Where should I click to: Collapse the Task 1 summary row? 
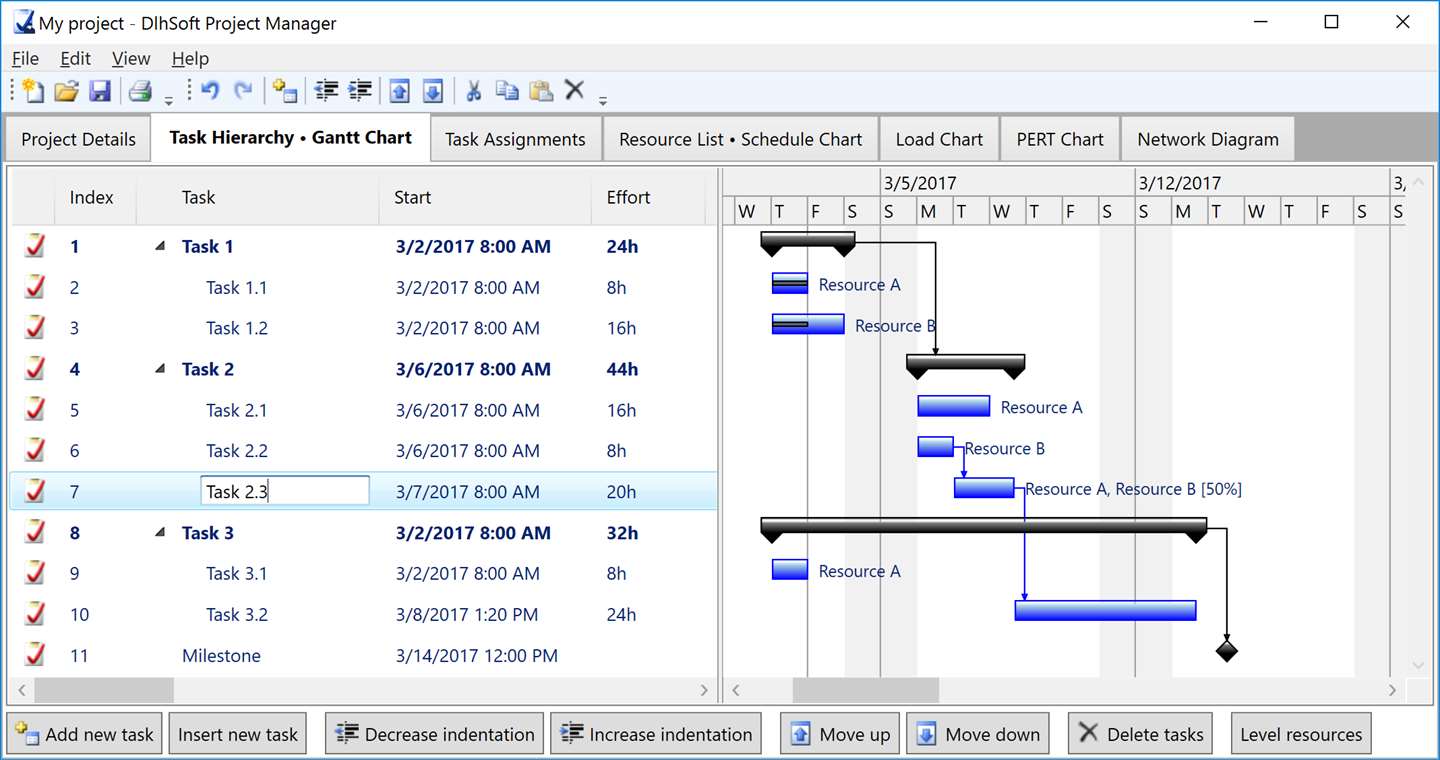(160, 247)
